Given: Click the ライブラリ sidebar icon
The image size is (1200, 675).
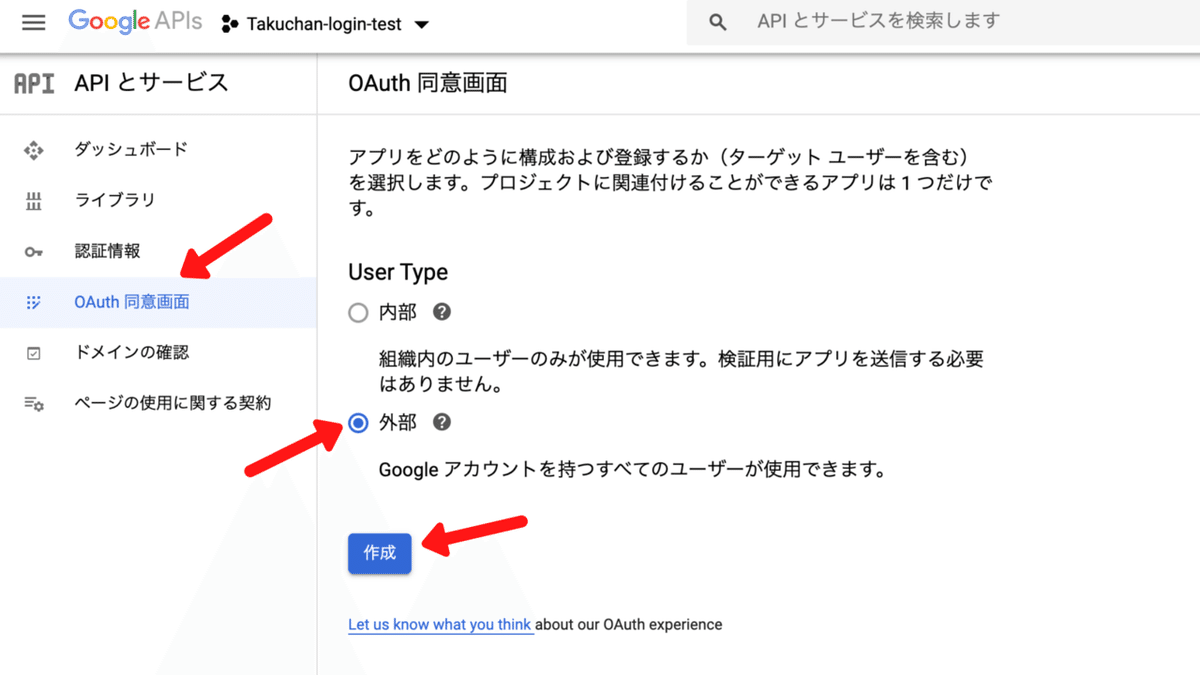Looking at the screenshot, I should click(34, 201).
